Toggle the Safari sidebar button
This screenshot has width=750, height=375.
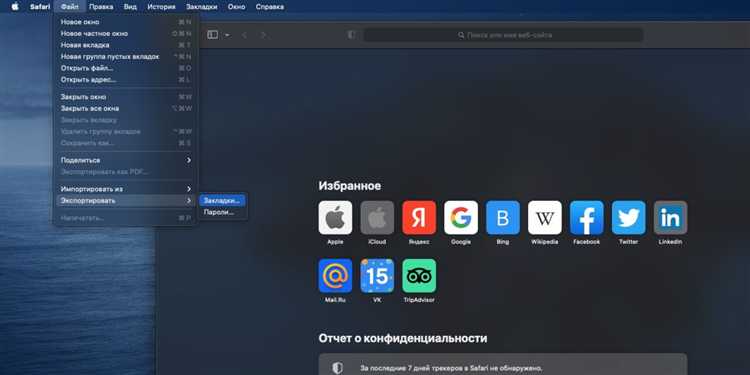pyautogui.click(x=212, y=35)
